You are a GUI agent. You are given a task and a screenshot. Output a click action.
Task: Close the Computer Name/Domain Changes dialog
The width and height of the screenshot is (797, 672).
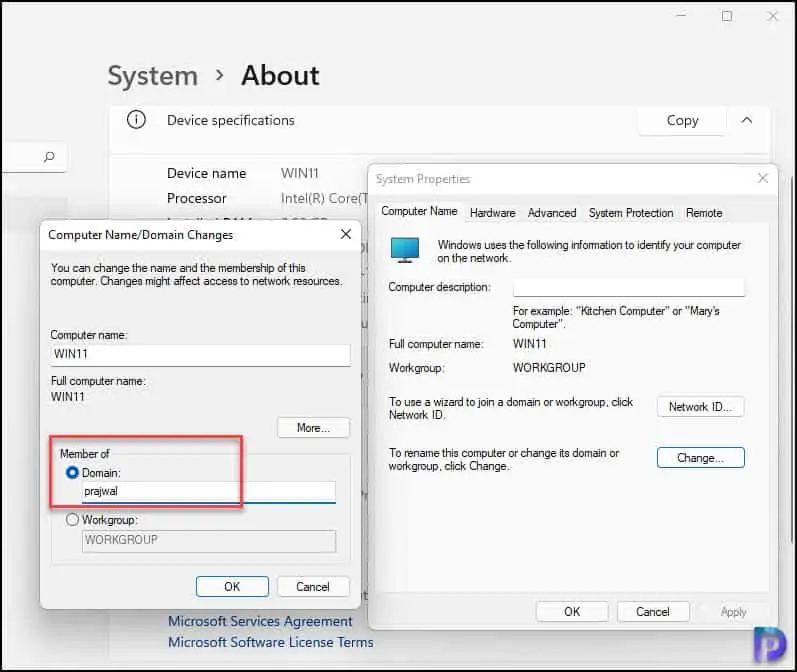(x=346, y=235)
